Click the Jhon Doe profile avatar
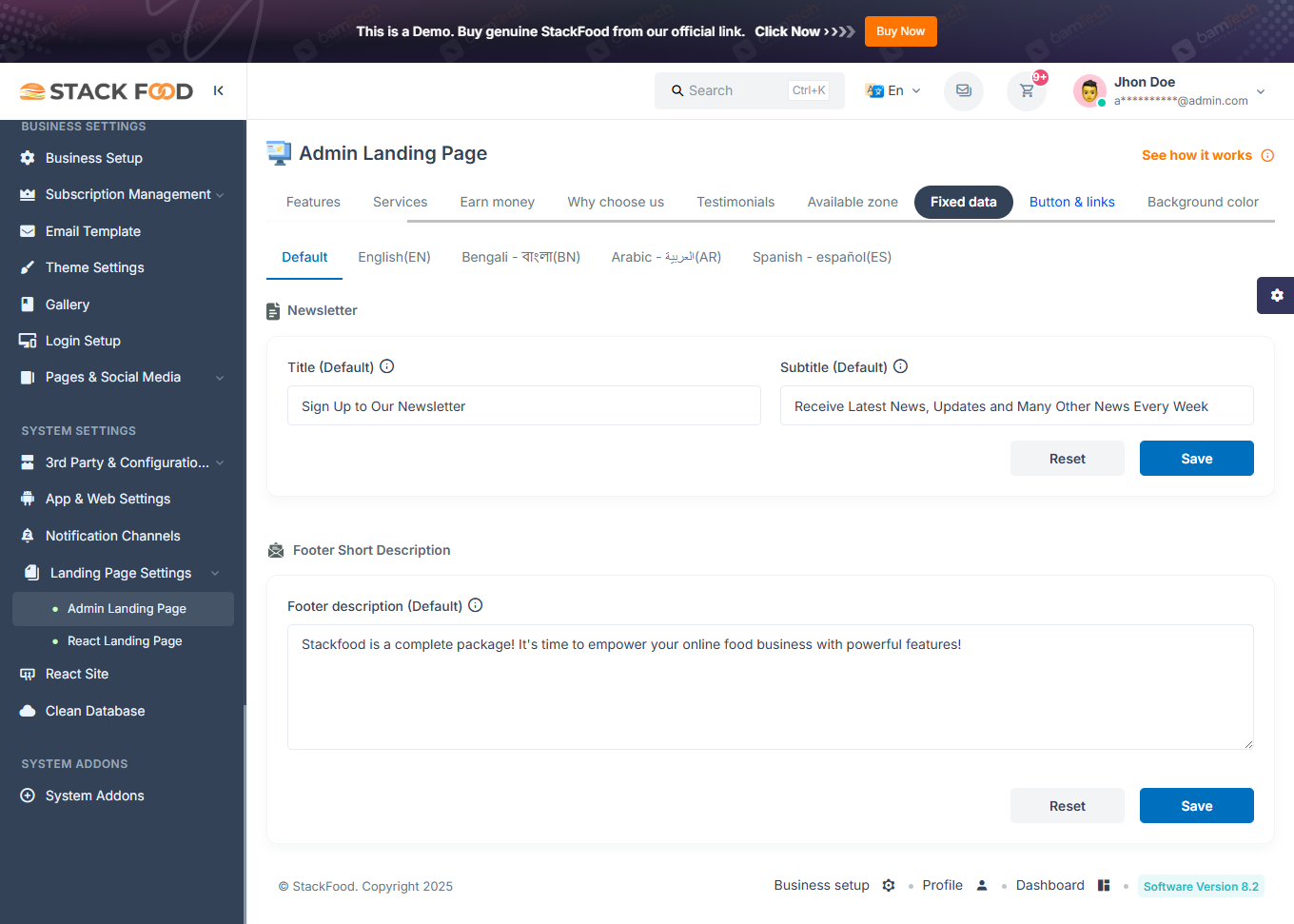Screen dimensions: 1294x924 [1089, 91]
